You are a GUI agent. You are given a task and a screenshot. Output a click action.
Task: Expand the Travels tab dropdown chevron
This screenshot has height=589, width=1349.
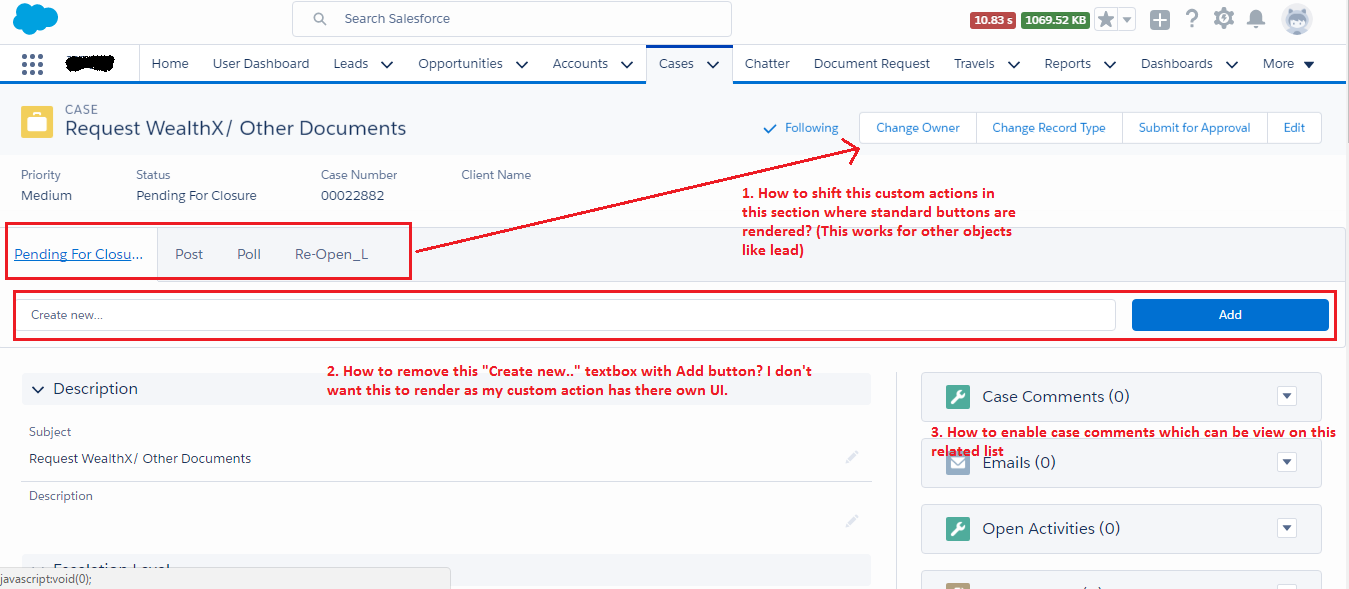click(1013, 64)
